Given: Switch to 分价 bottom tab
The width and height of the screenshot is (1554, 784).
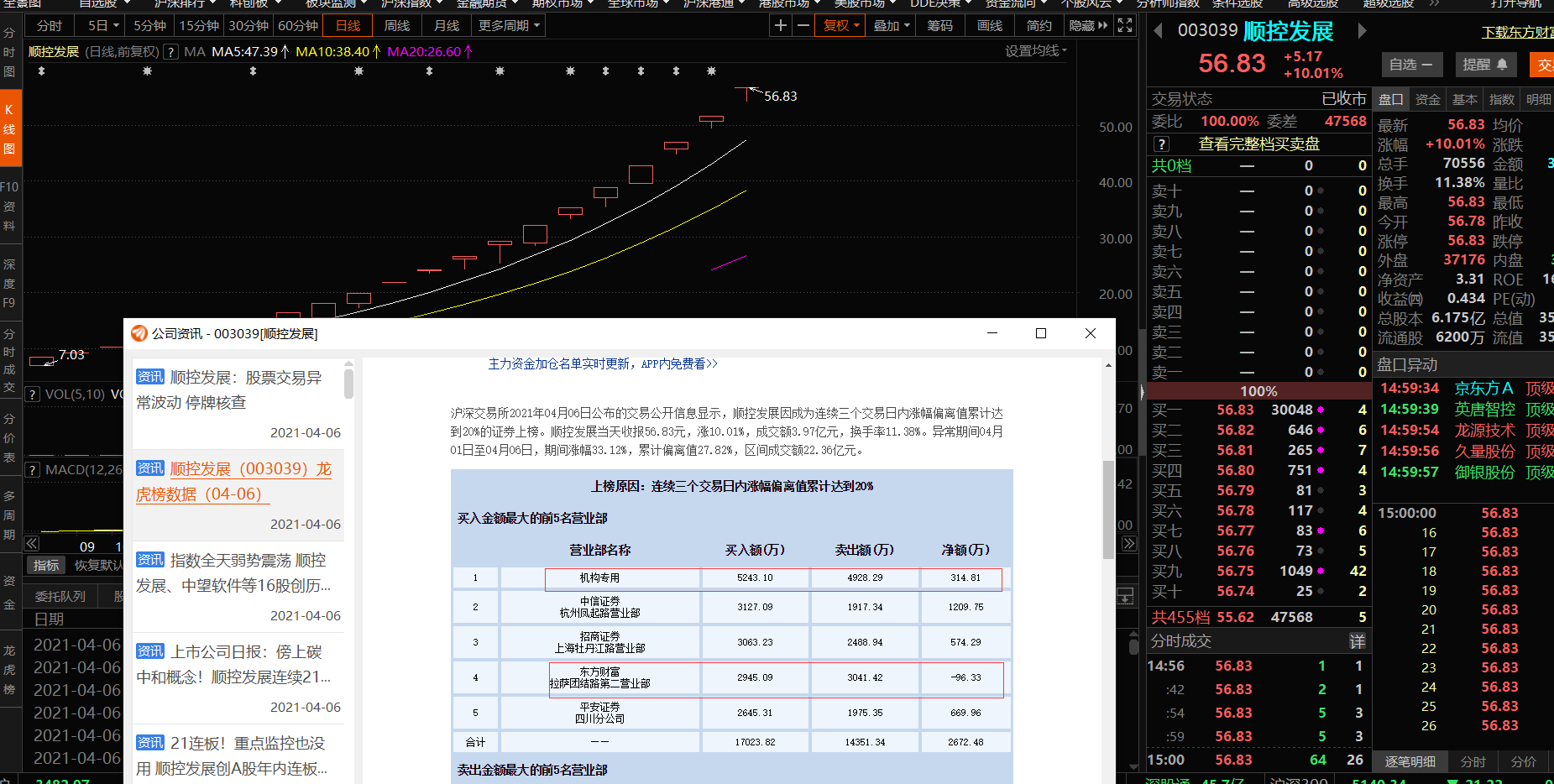Looking at the screenshot, I should [1523, 761].
